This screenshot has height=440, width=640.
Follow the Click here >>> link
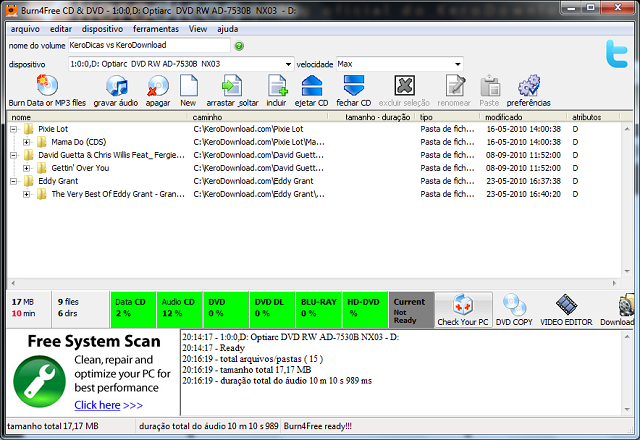point(108,405)
